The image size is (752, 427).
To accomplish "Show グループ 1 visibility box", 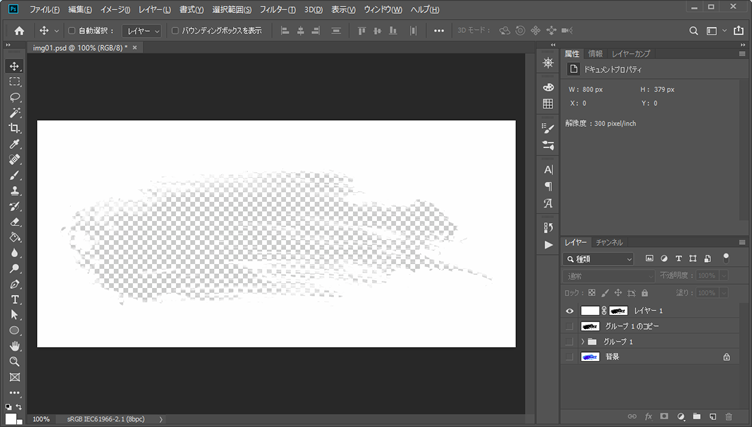I will click(x=569, y=342).
